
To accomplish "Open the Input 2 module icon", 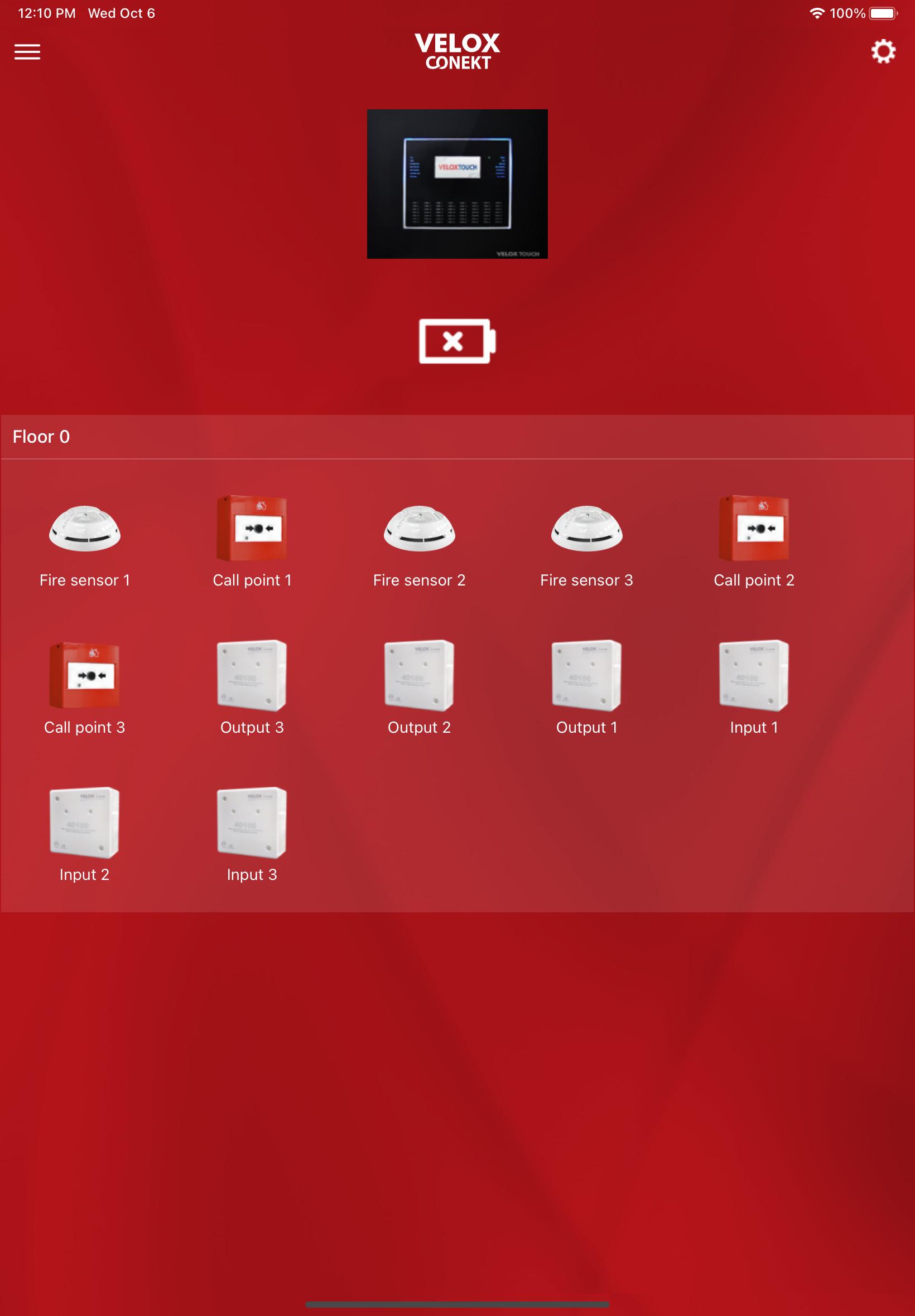I will coord(85,822).
